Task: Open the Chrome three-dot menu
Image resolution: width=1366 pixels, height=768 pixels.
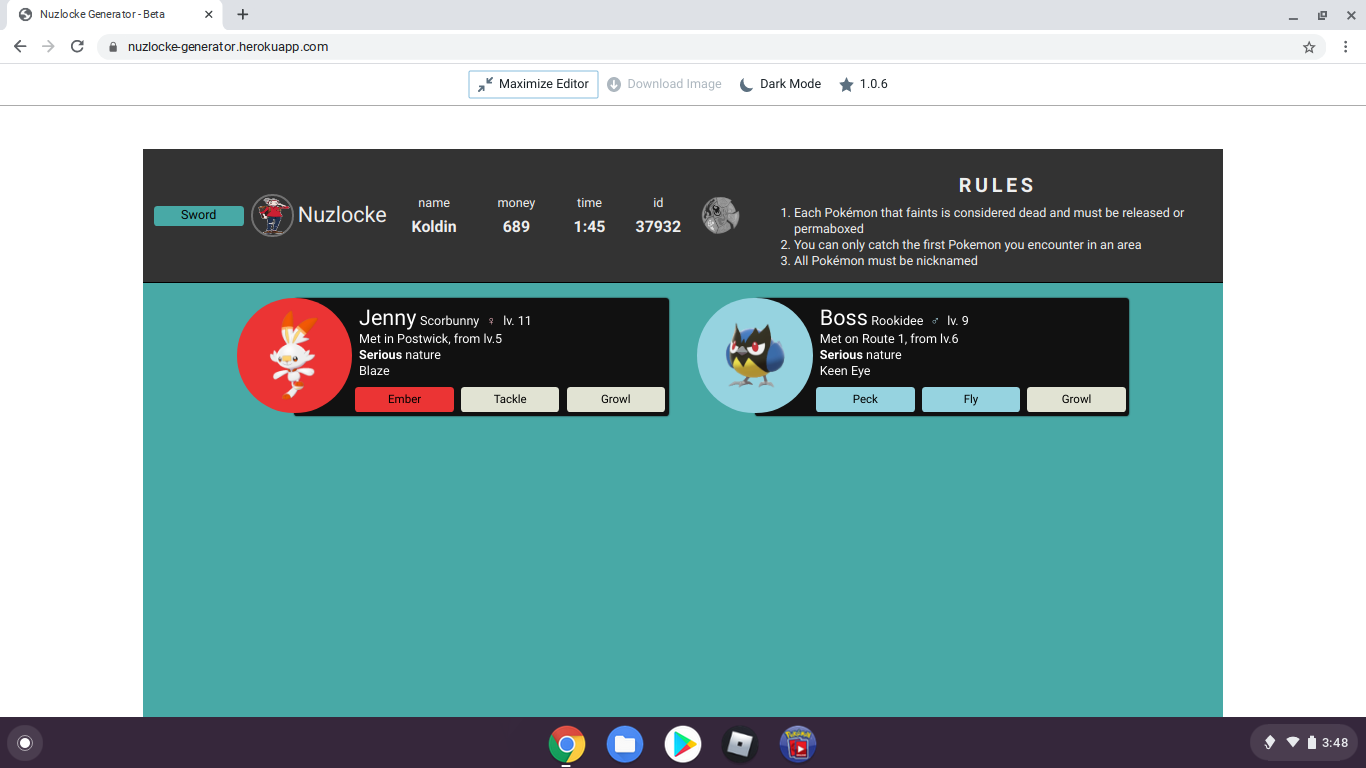Action: [x=1346, y=47]
